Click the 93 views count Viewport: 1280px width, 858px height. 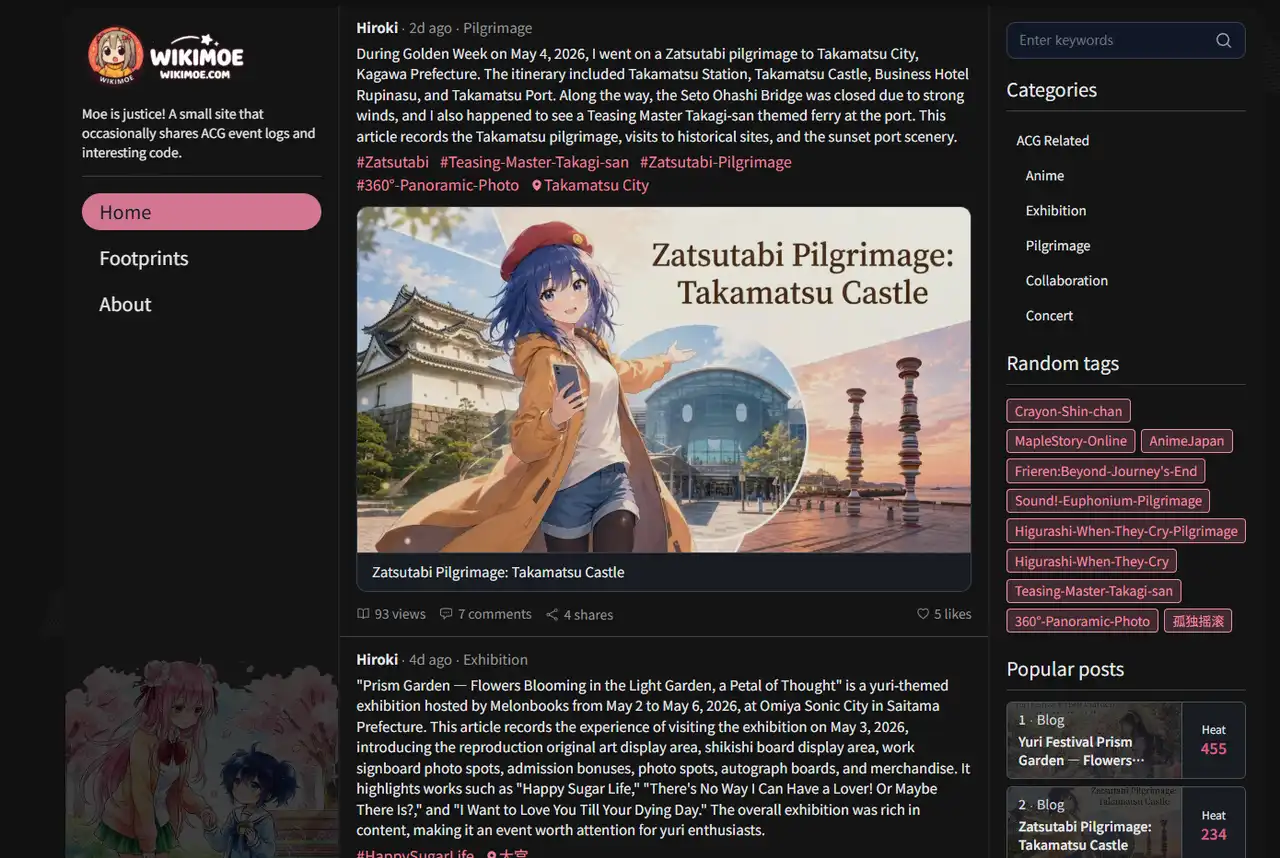point(400,614)
